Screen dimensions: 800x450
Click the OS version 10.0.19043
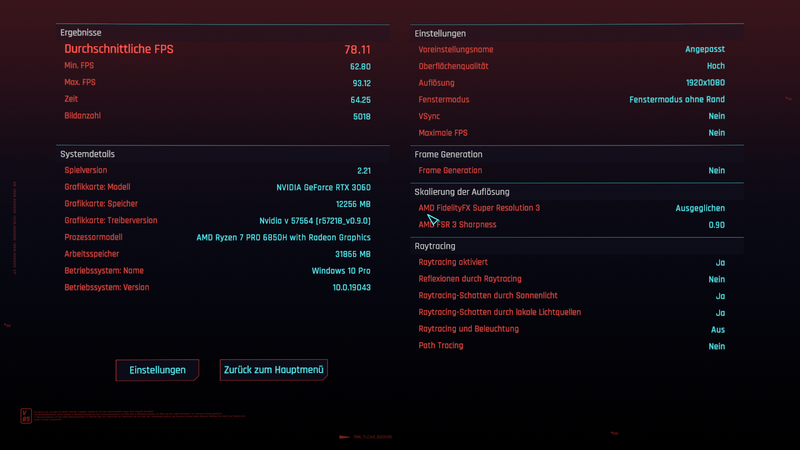[x=352, y=288]
